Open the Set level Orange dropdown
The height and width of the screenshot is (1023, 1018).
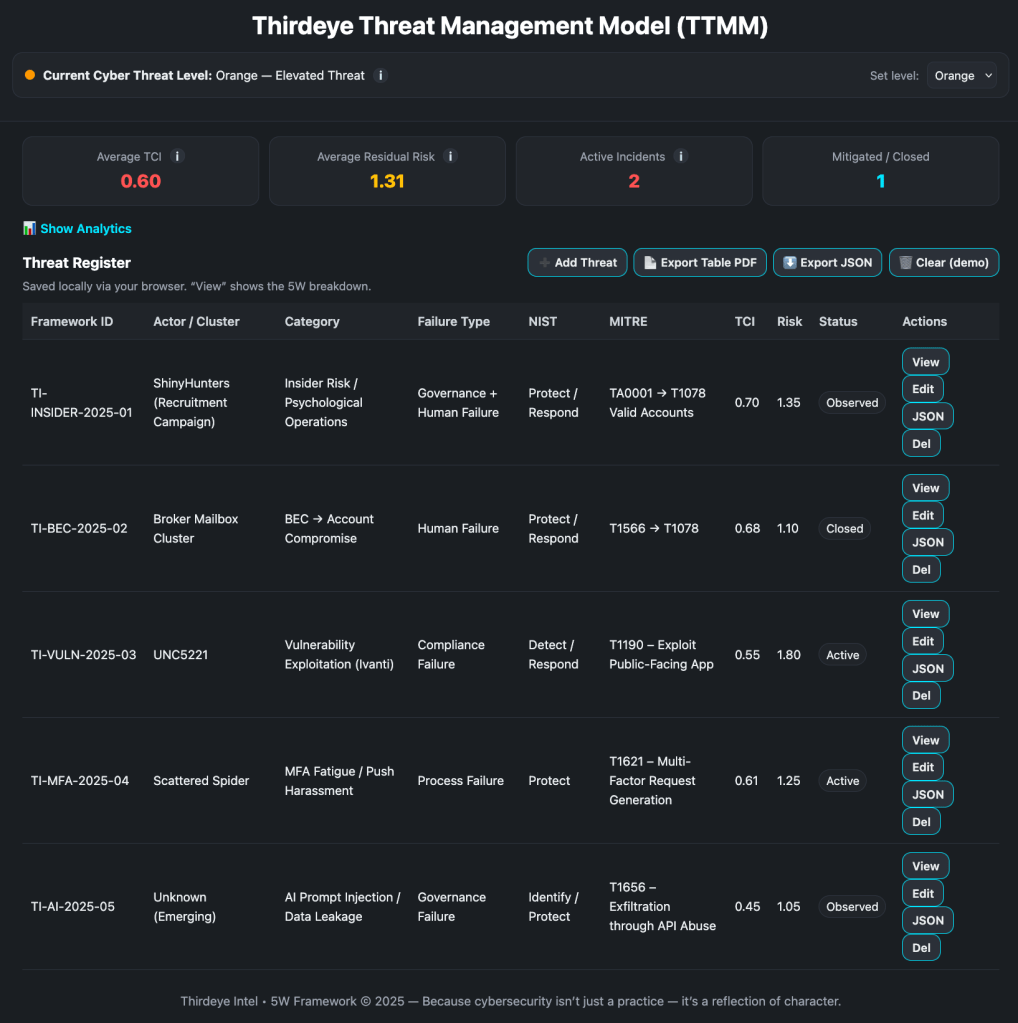[x=961, y=75]
